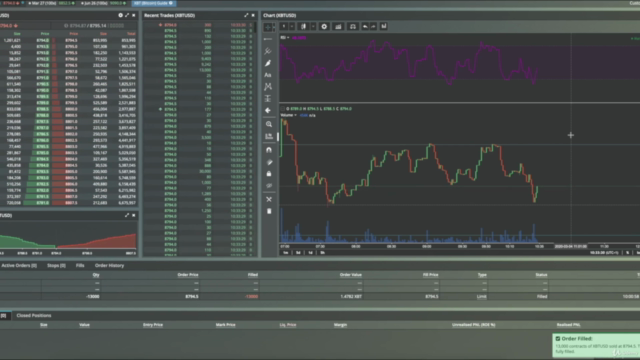The image size is (640, 360).
Task: Close the Recent Trades panel
Action: pos(253,15)
